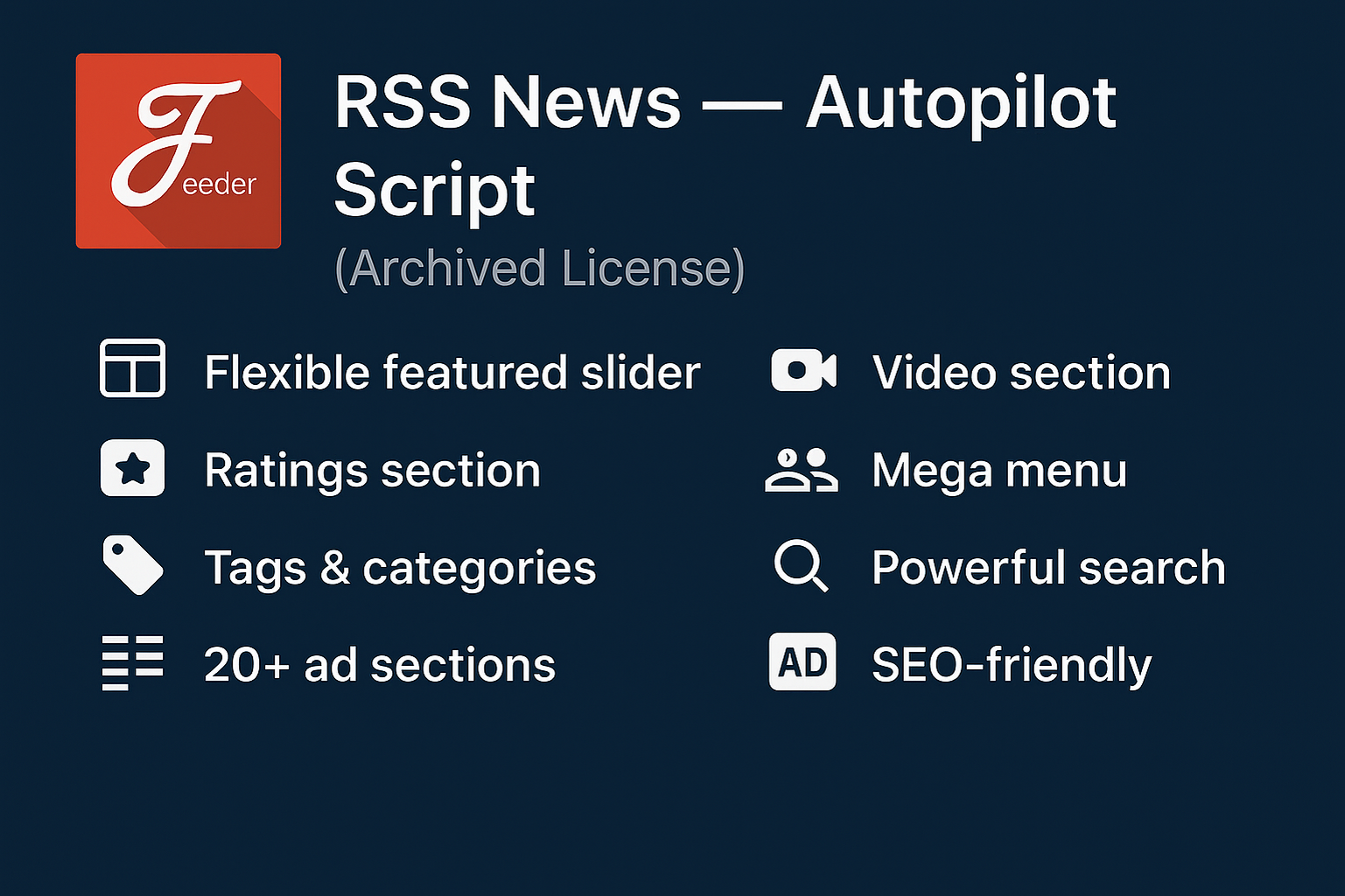Click the "Ratings section" text
The image size is (1345, 896).
pos(373,471)
